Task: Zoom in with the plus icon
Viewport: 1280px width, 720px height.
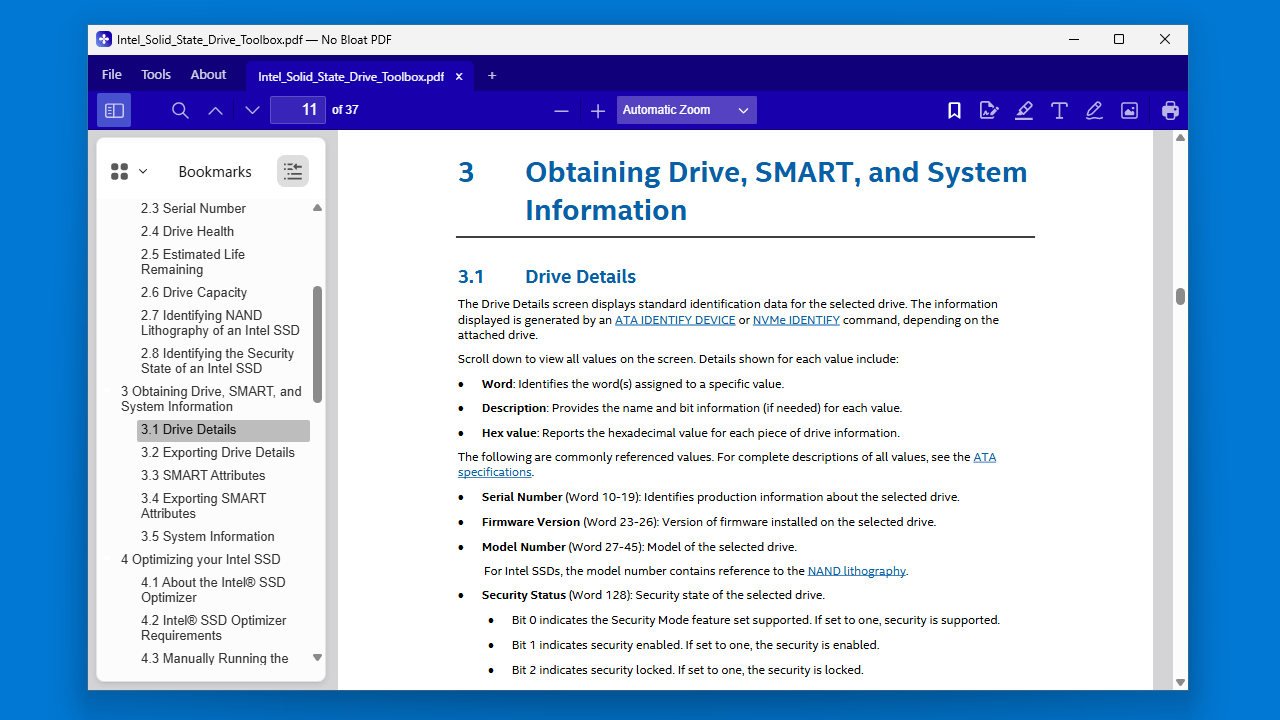Action: coord(598,111)
